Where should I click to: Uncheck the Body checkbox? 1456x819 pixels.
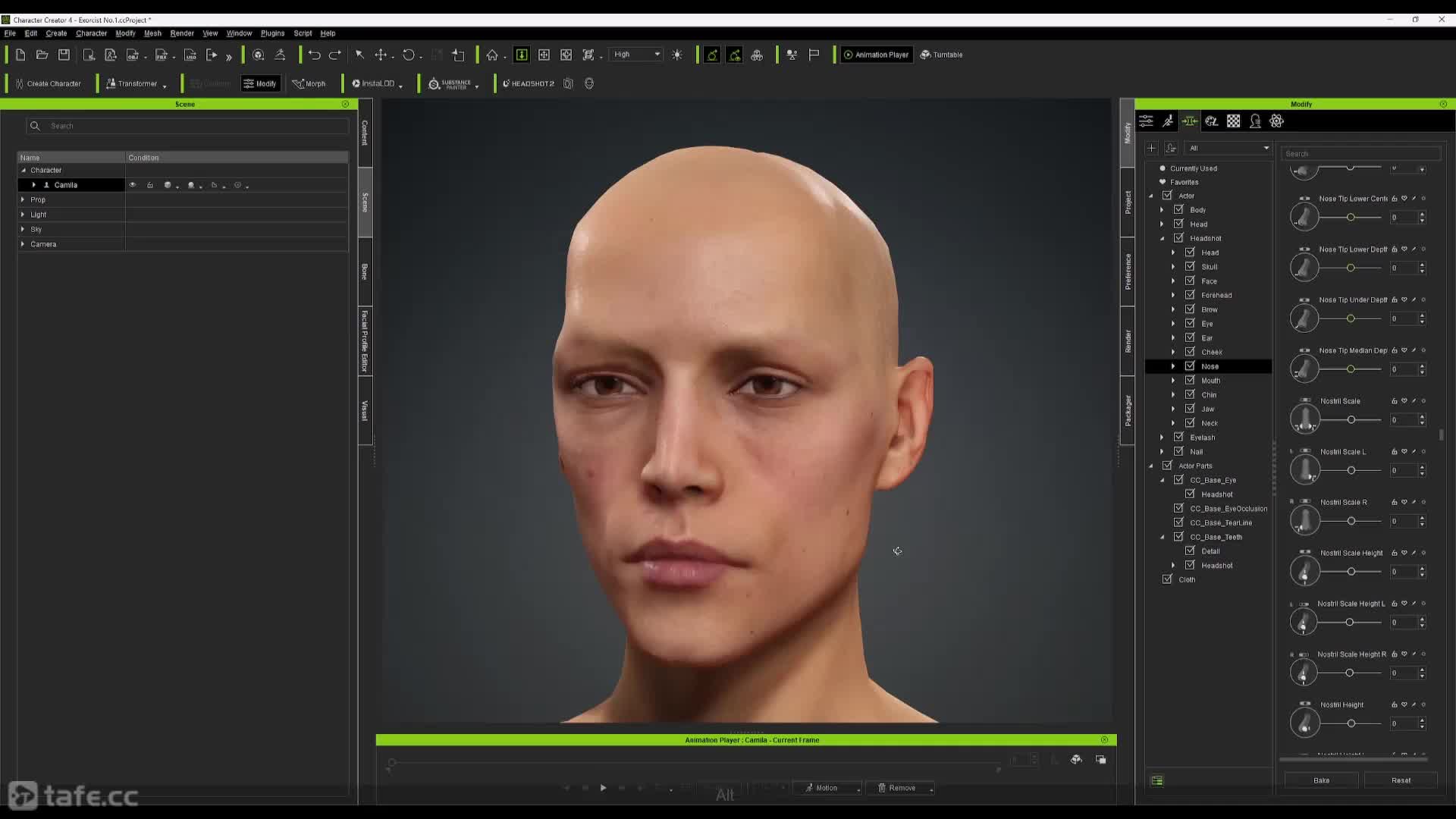pyautogui.click(x=1178, y=209)
